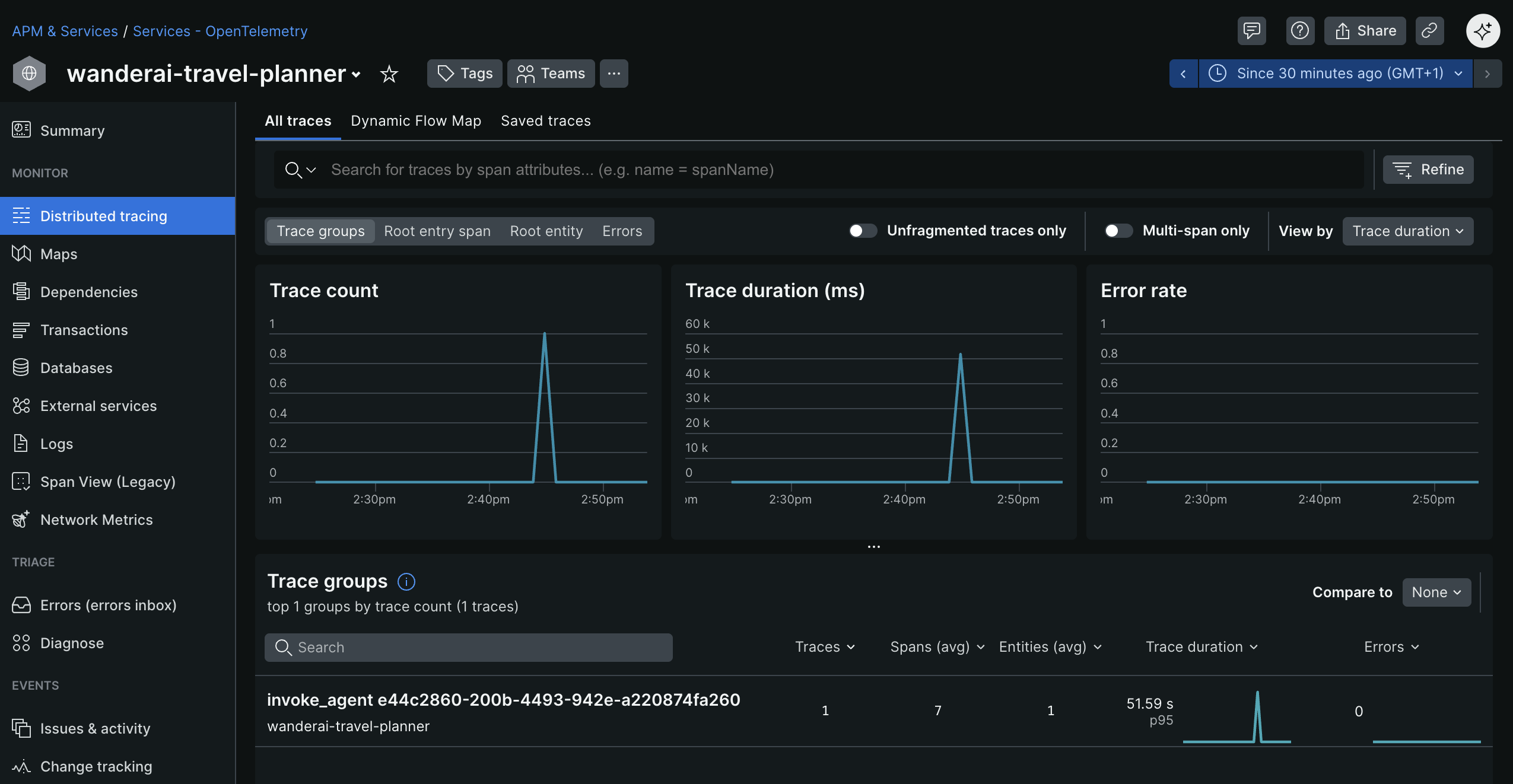Open Saved traces tab

(545, 121)
